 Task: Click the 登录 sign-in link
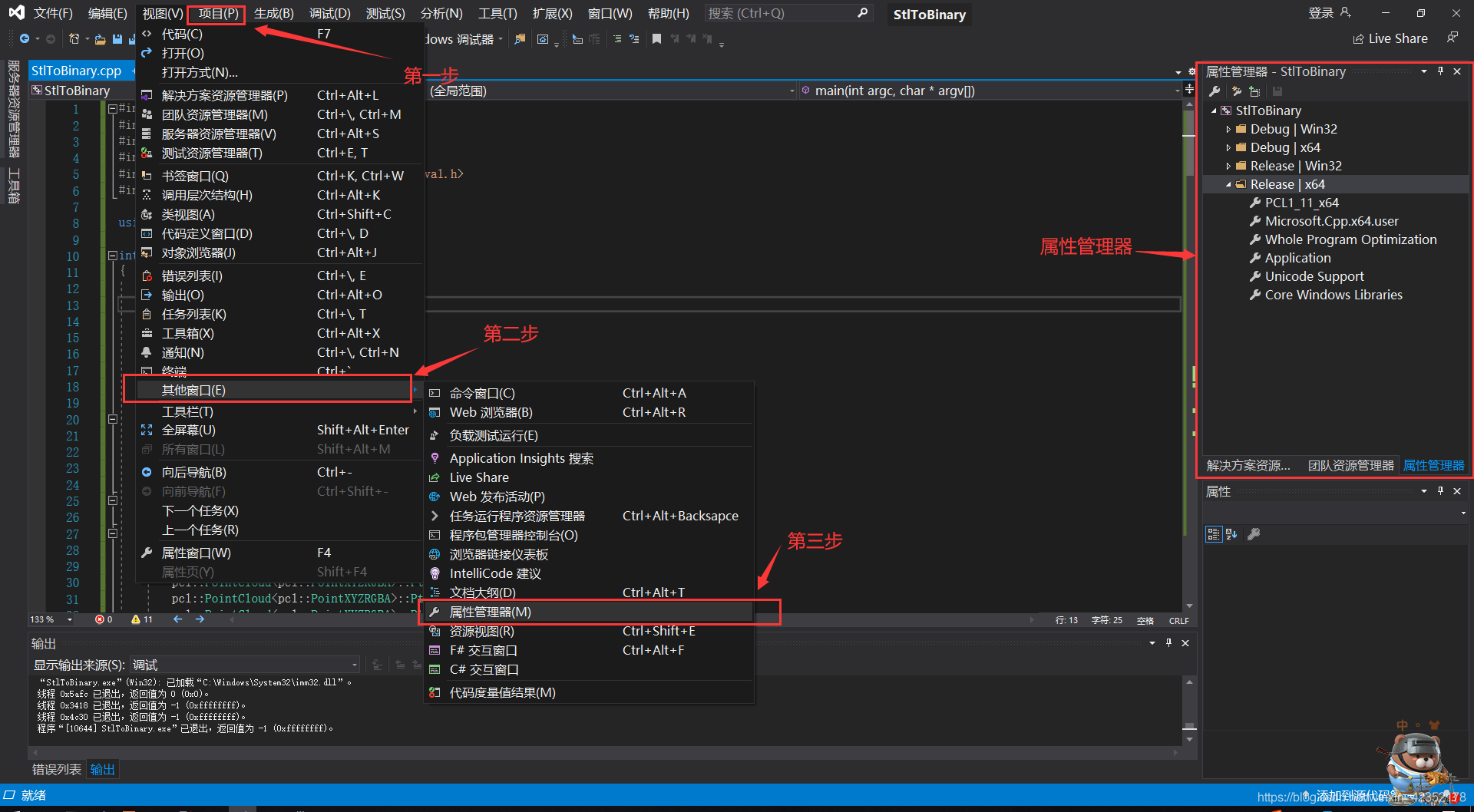(1320, 13)
